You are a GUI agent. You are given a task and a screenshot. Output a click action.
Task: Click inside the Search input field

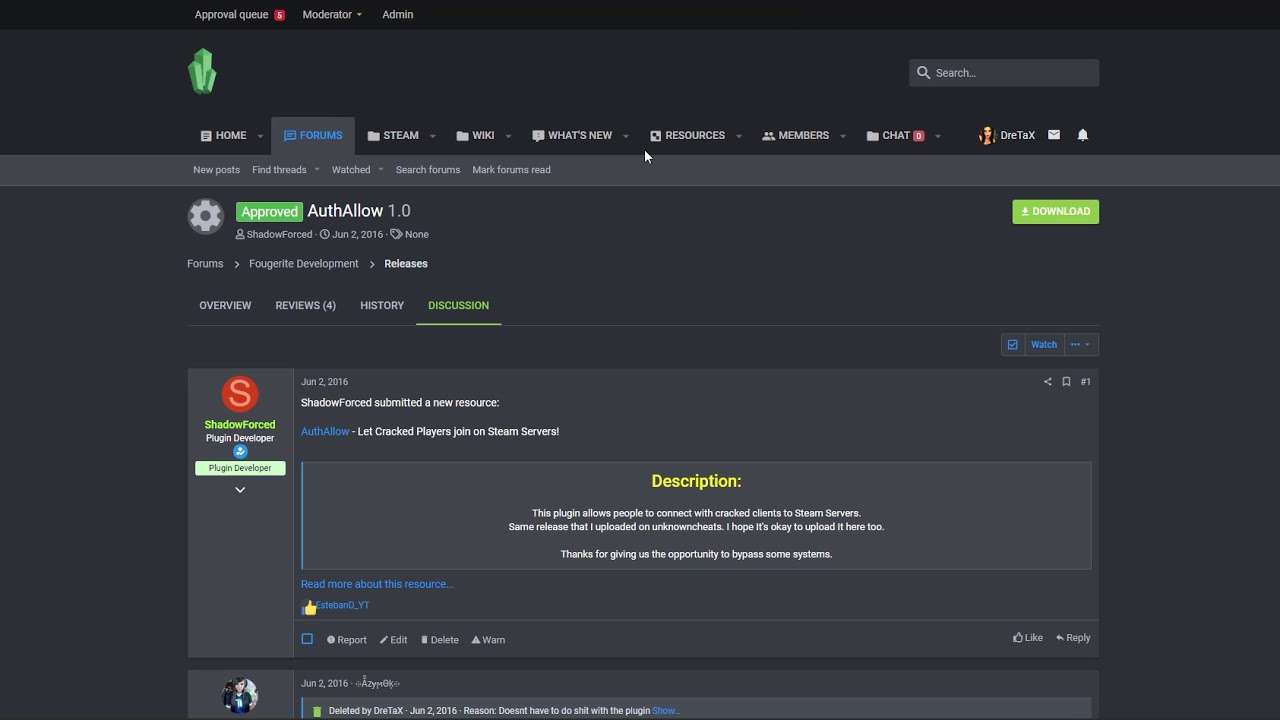[1004, 73]
